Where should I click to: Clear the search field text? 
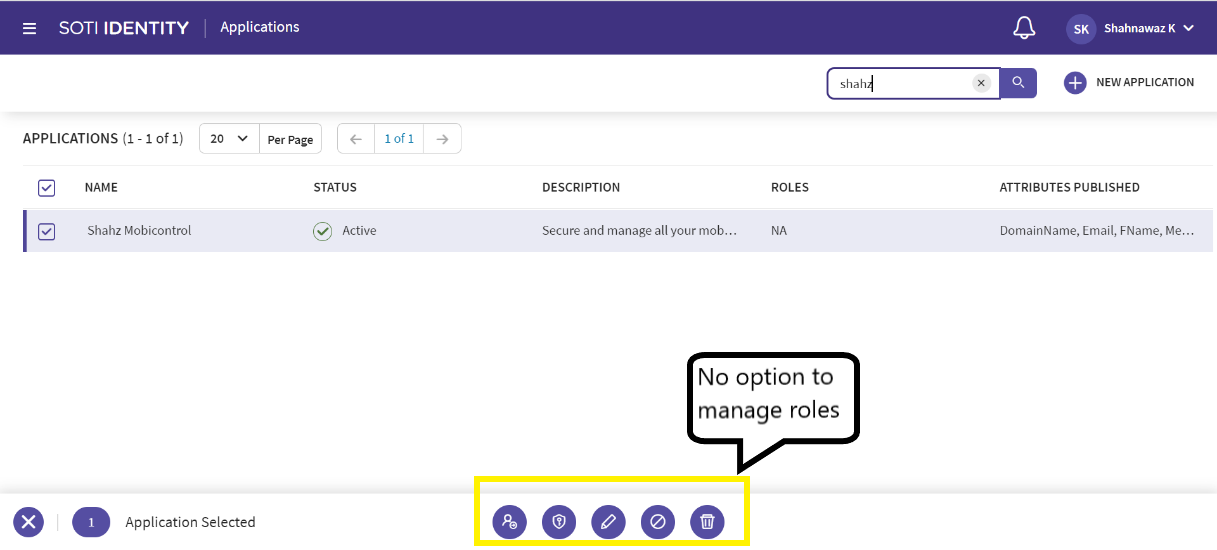click(x=981, y=84)
